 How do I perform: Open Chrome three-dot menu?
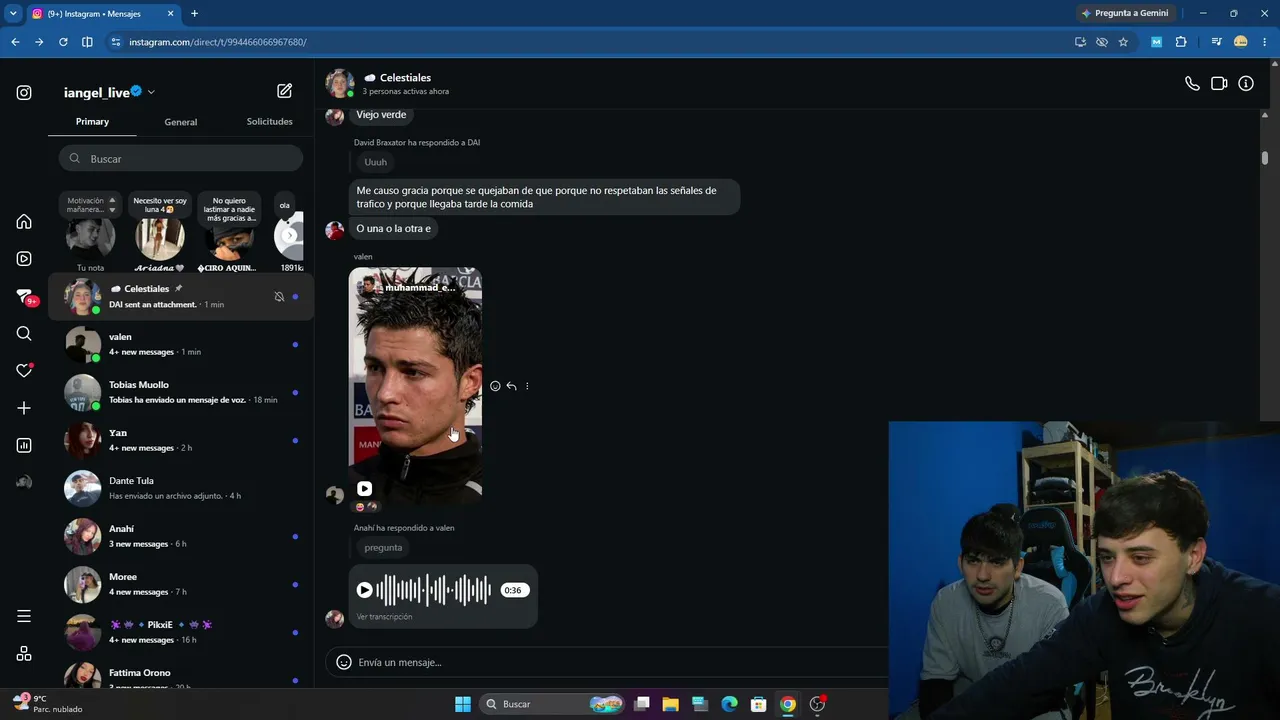pyautogui.click(x=1264, y=42)
